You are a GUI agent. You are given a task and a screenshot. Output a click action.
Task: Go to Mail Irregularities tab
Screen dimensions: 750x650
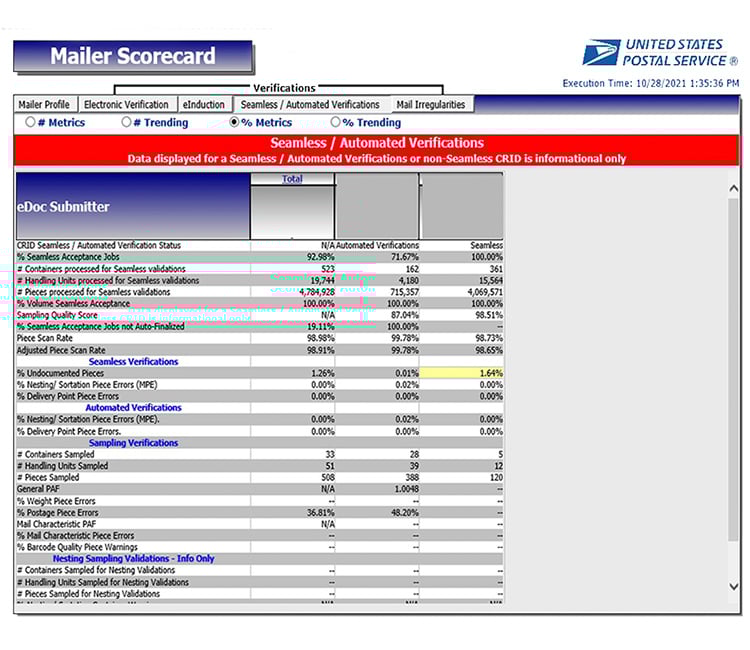coord(429,104)
